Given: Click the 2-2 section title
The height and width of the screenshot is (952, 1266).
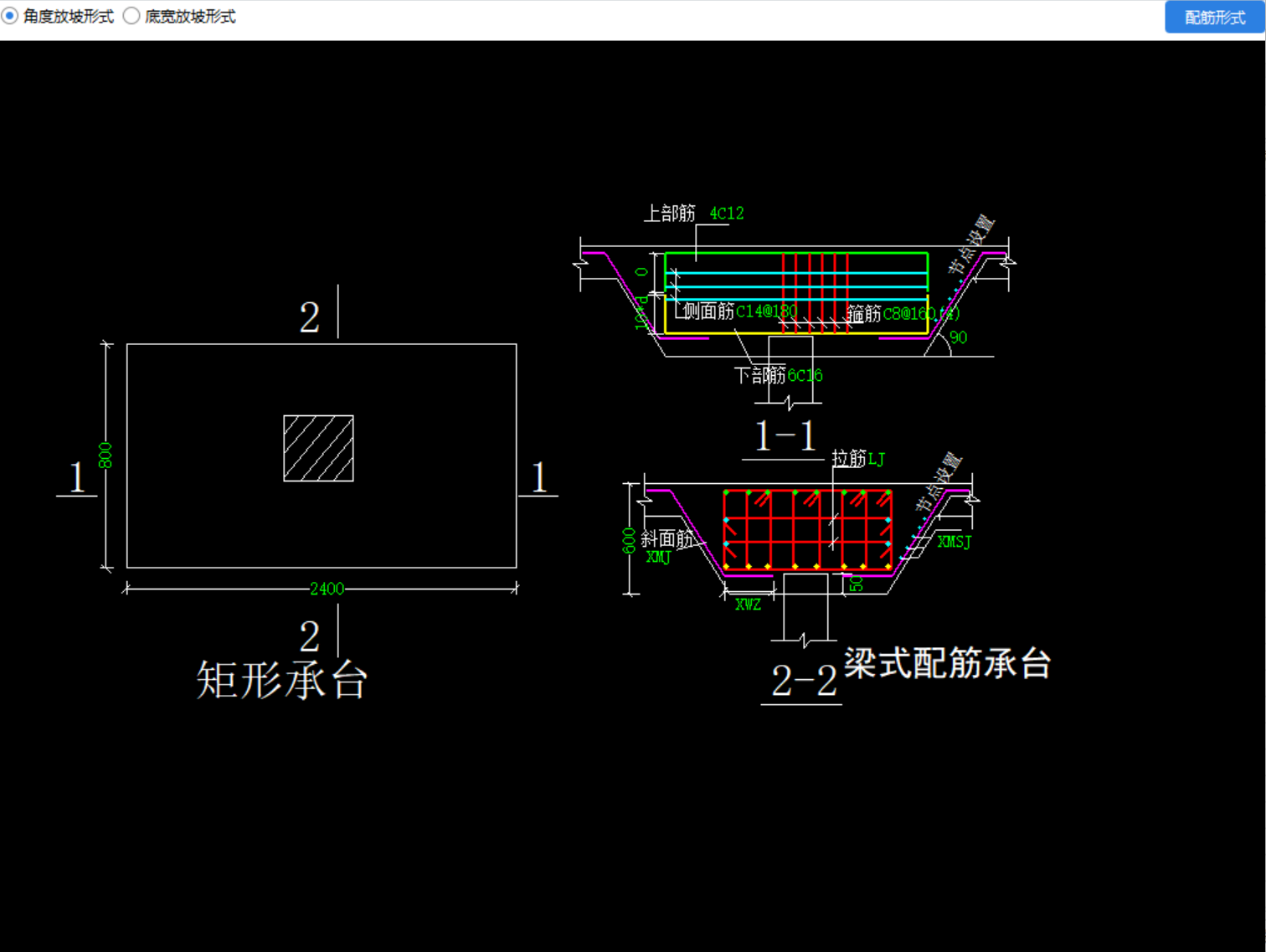Looking at the screenshot, I should pos(804,681).
